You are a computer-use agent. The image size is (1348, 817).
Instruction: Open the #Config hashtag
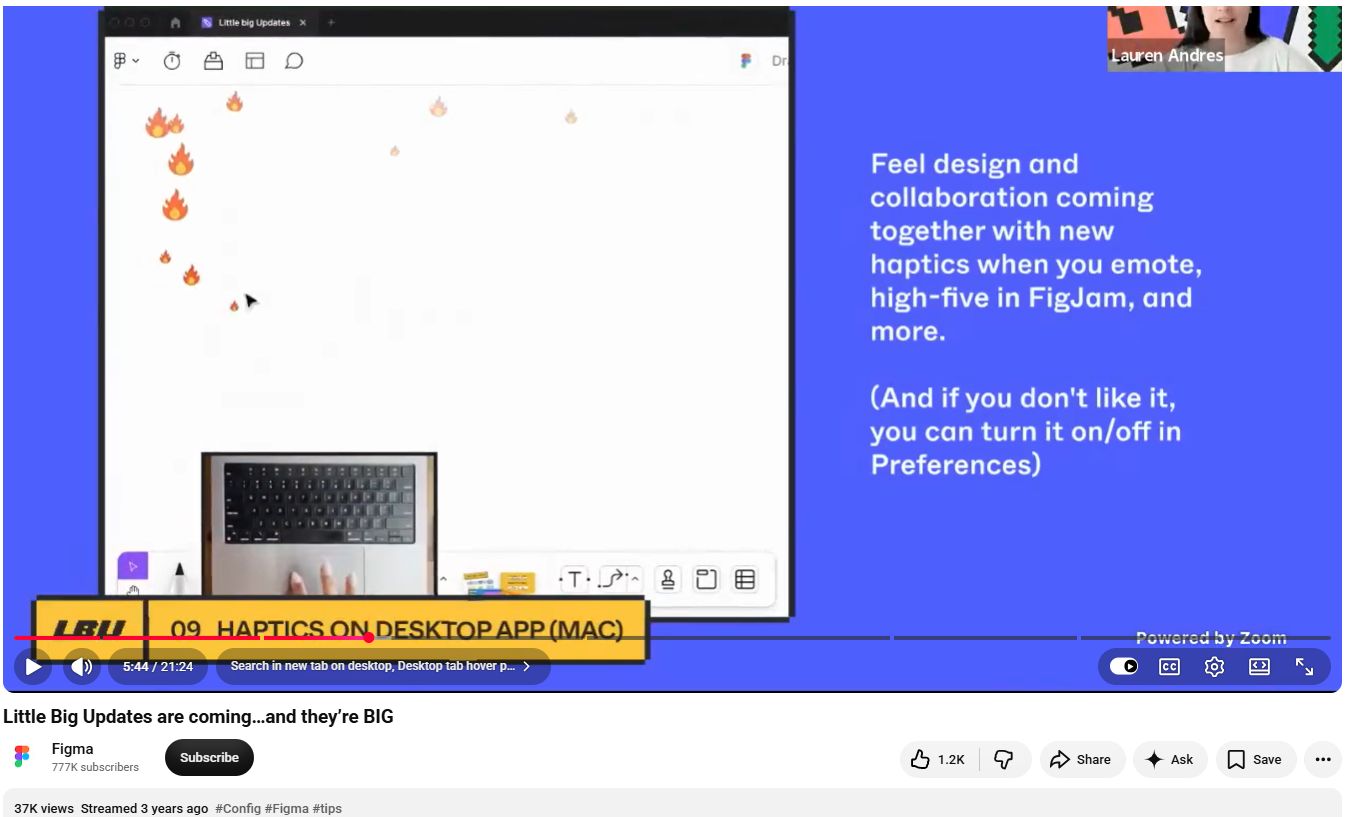pyautogui.click(x=238, y=808)
